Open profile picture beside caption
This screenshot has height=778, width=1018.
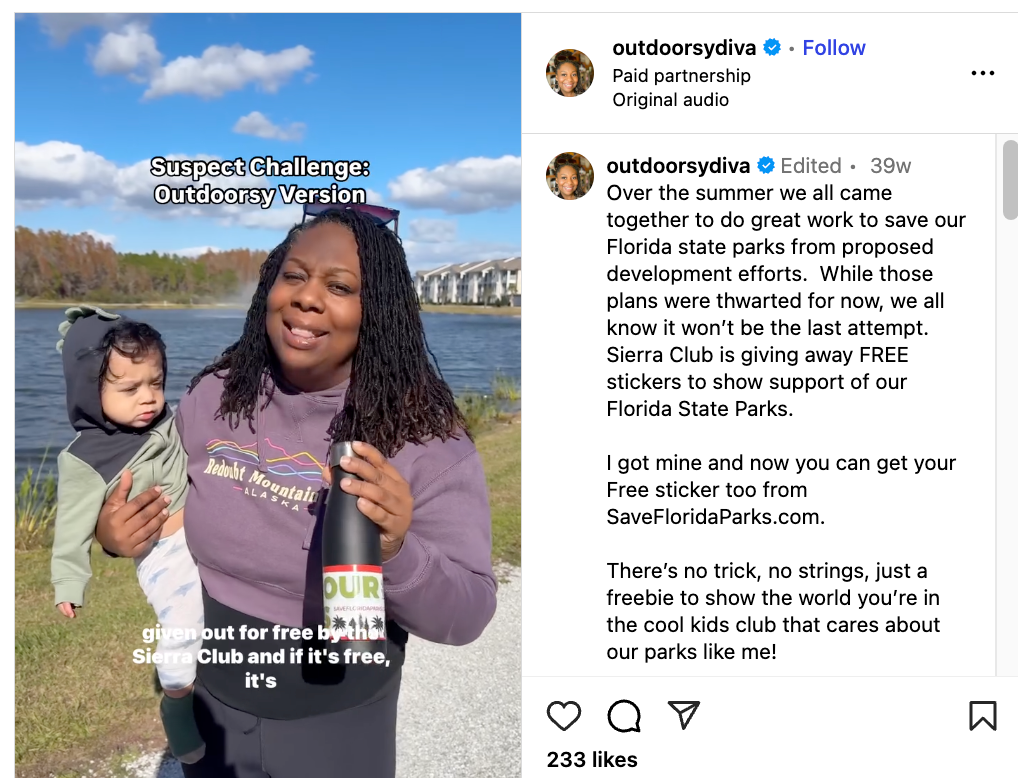pyautogui.click(x=569, y=176)
